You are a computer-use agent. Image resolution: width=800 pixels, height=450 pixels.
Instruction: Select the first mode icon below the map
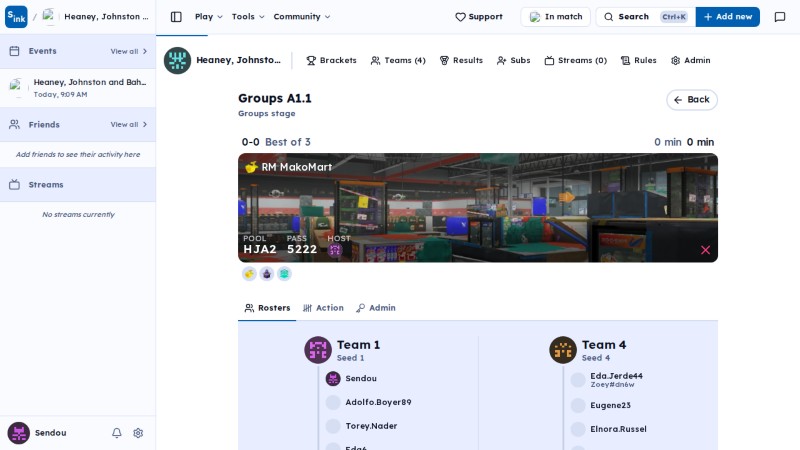pyautogui.click(x=249, y=274)
